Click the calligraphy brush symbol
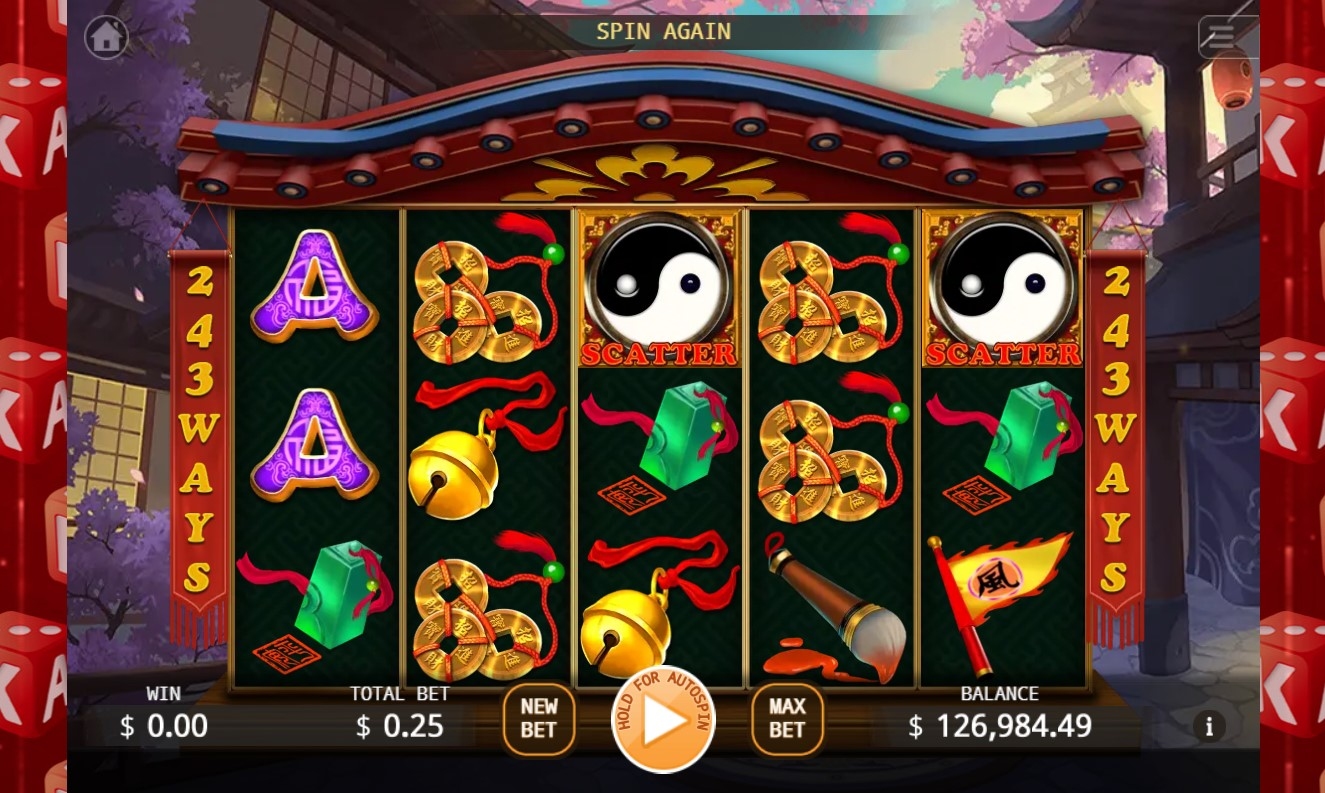The image size is (1325, 793). click(831, 607)
